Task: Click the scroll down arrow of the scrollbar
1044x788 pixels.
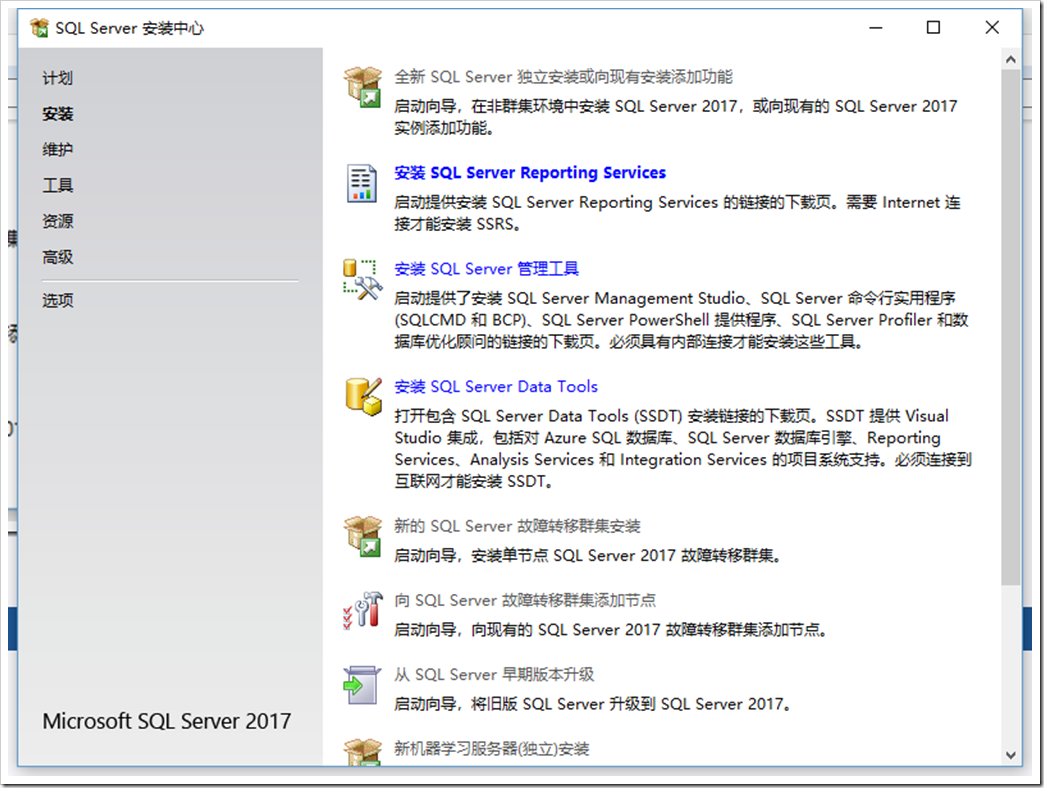Action: [x=1011, y=755]
